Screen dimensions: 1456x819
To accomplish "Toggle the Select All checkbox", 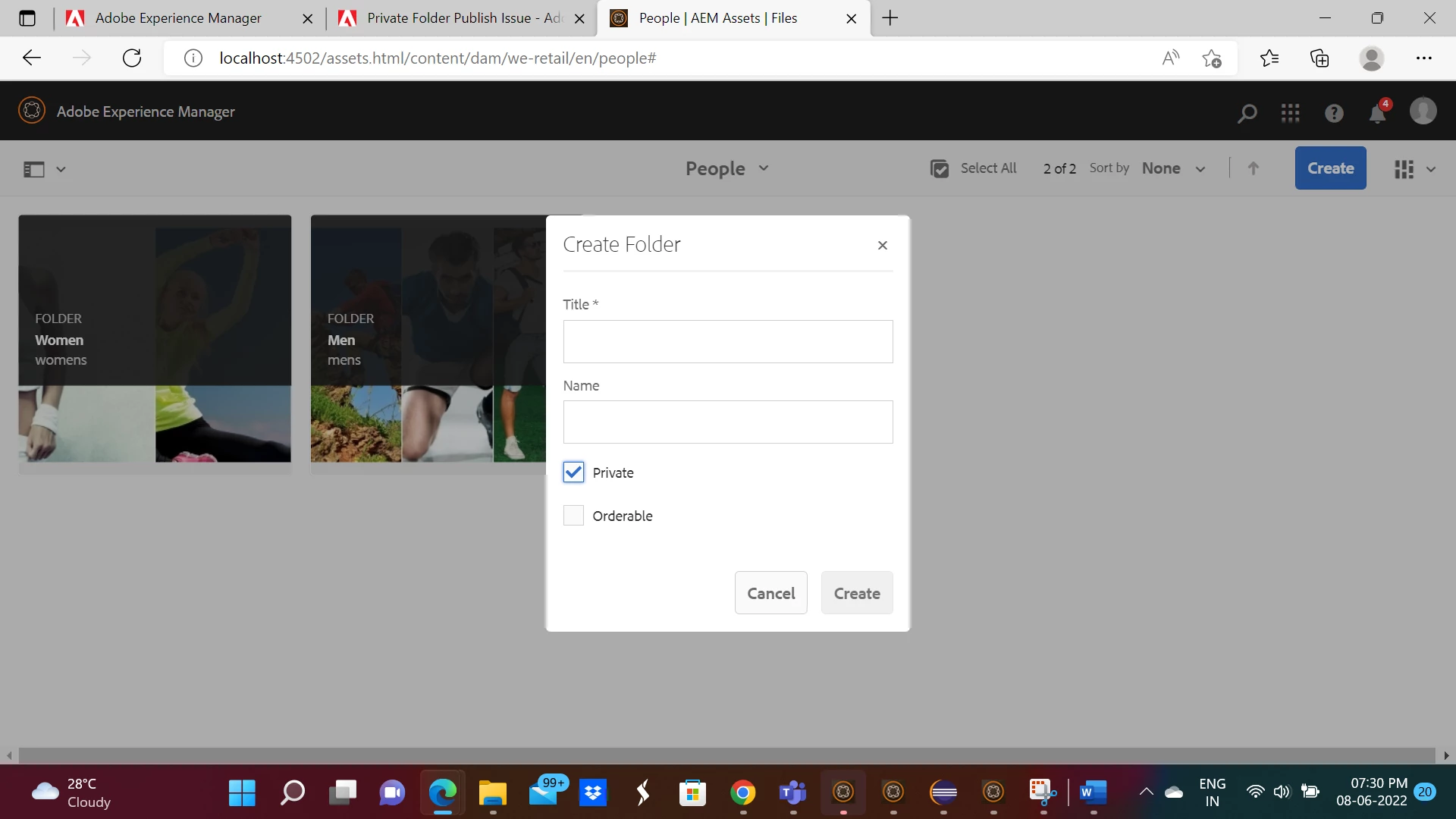I will coord(940,168).
